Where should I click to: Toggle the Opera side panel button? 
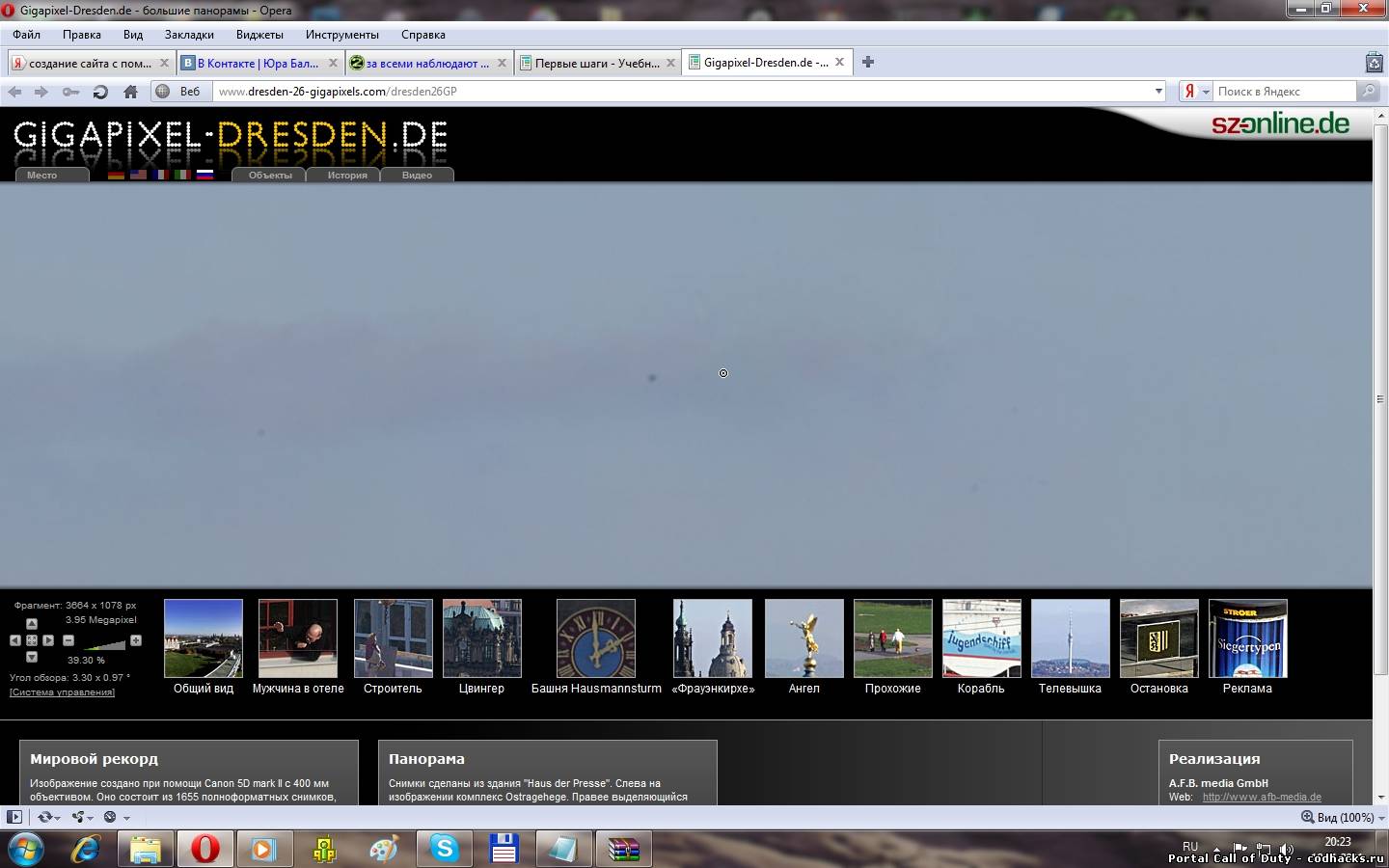14,817
